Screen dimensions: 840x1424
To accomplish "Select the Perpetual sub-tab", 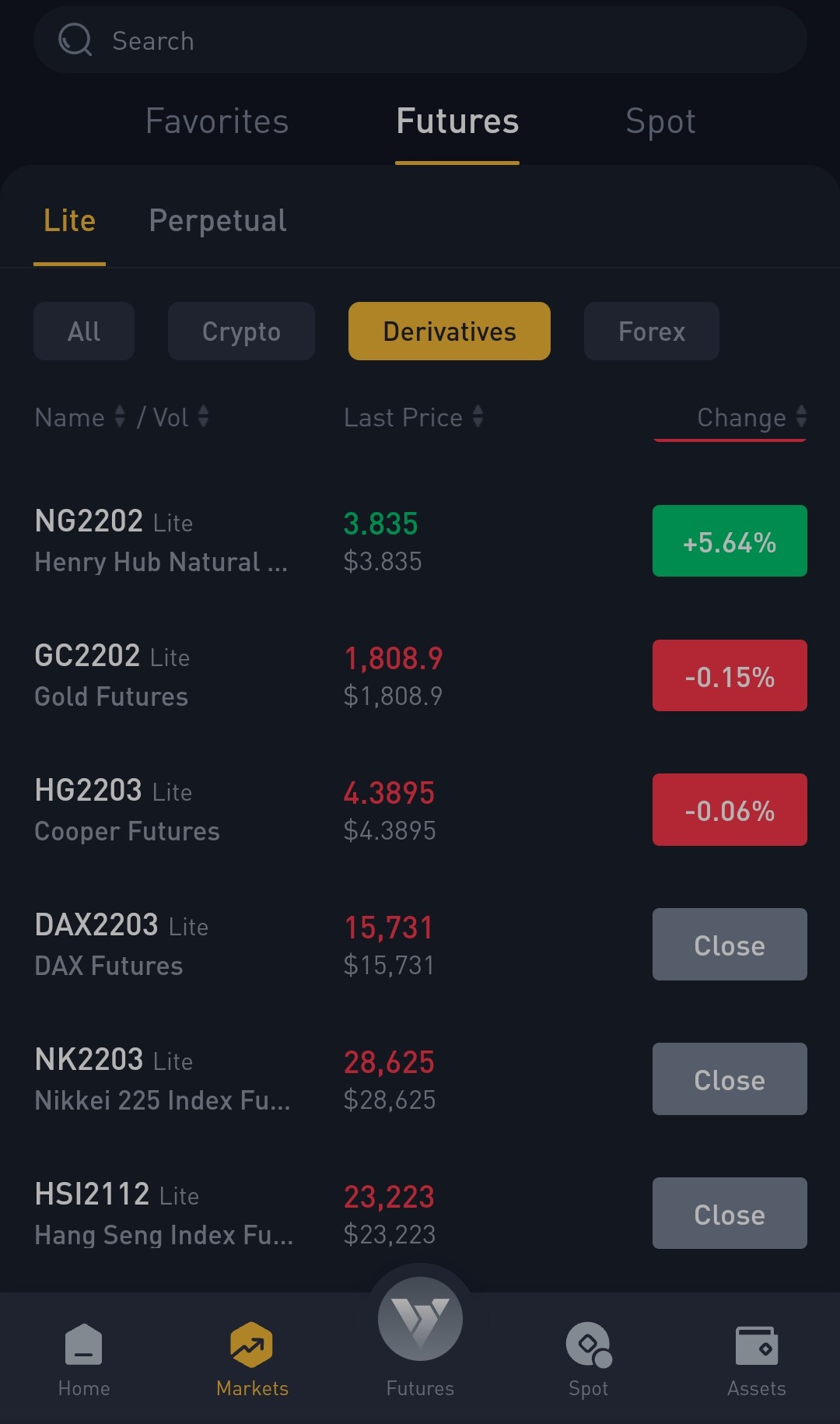I will pyautogui.click(x=218, y=221).
